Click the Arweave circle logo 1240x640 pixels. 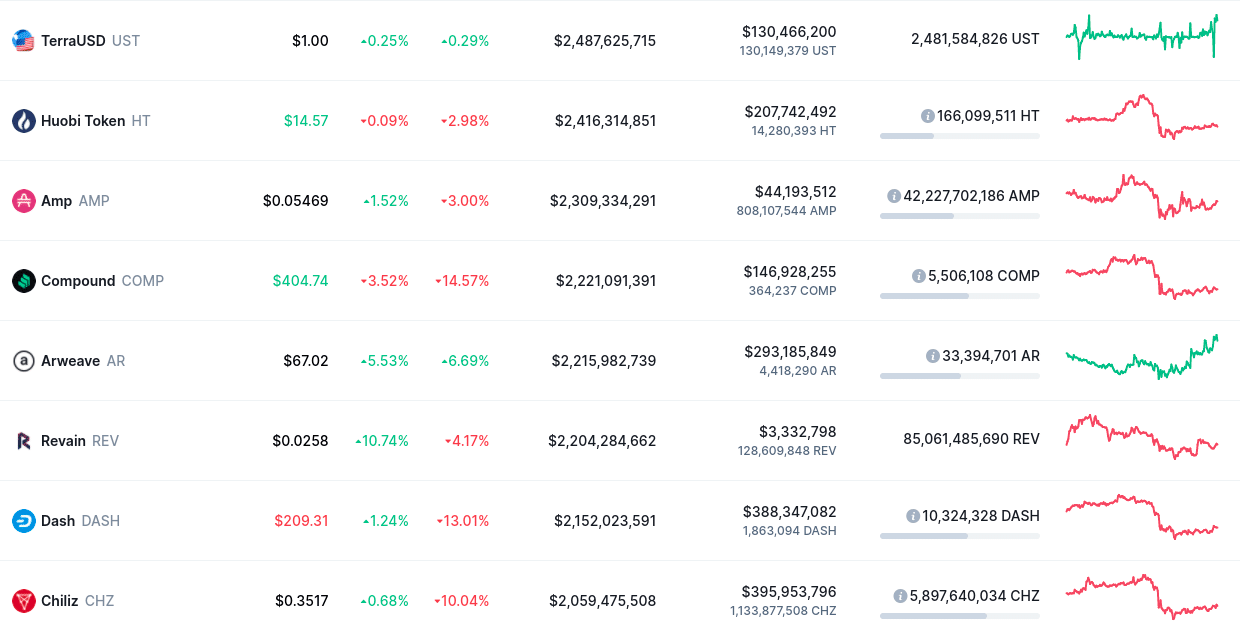24,361
